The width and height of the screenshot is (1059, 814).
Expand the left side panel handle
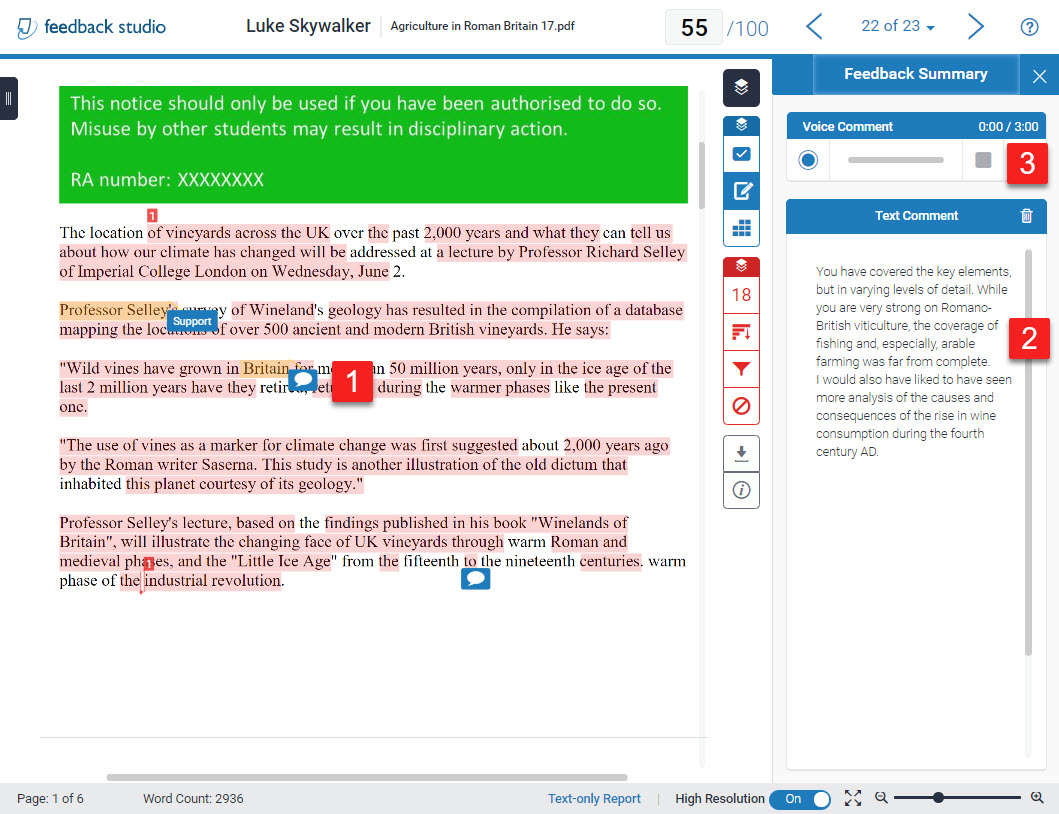tap(8, 98)
